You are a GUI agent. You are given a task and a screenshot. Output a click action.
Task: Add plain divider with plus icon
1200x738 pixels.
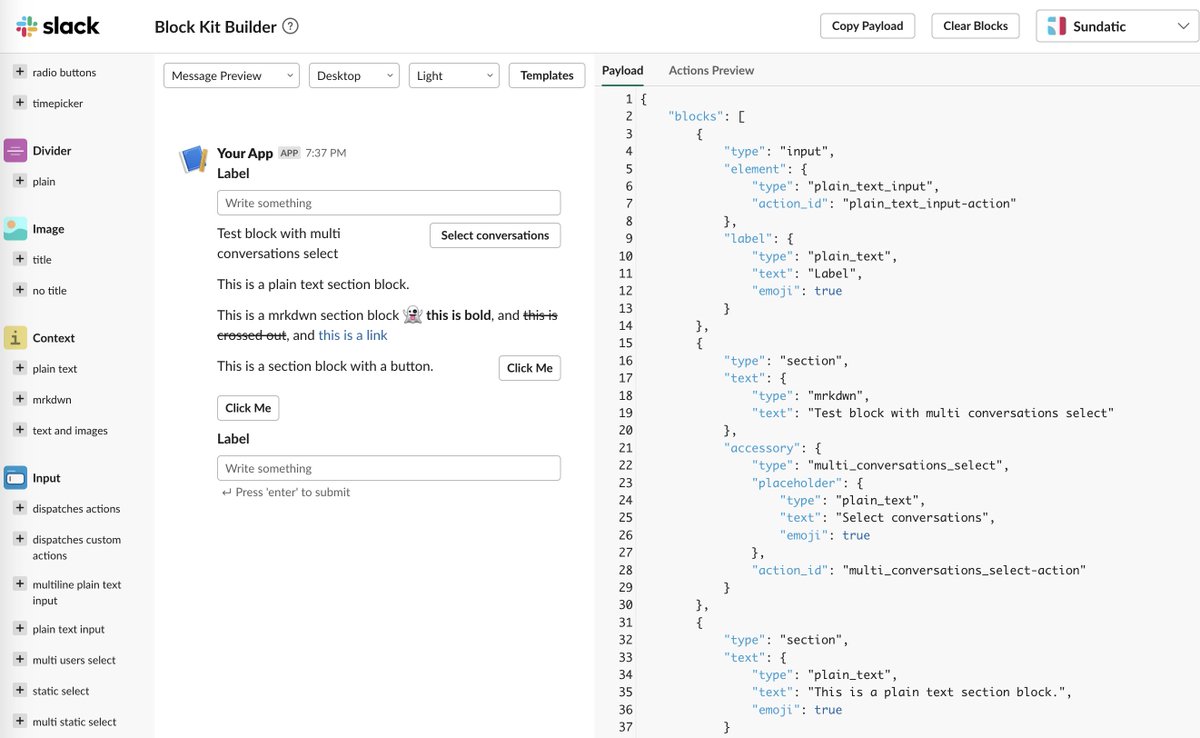pos(19,181)
